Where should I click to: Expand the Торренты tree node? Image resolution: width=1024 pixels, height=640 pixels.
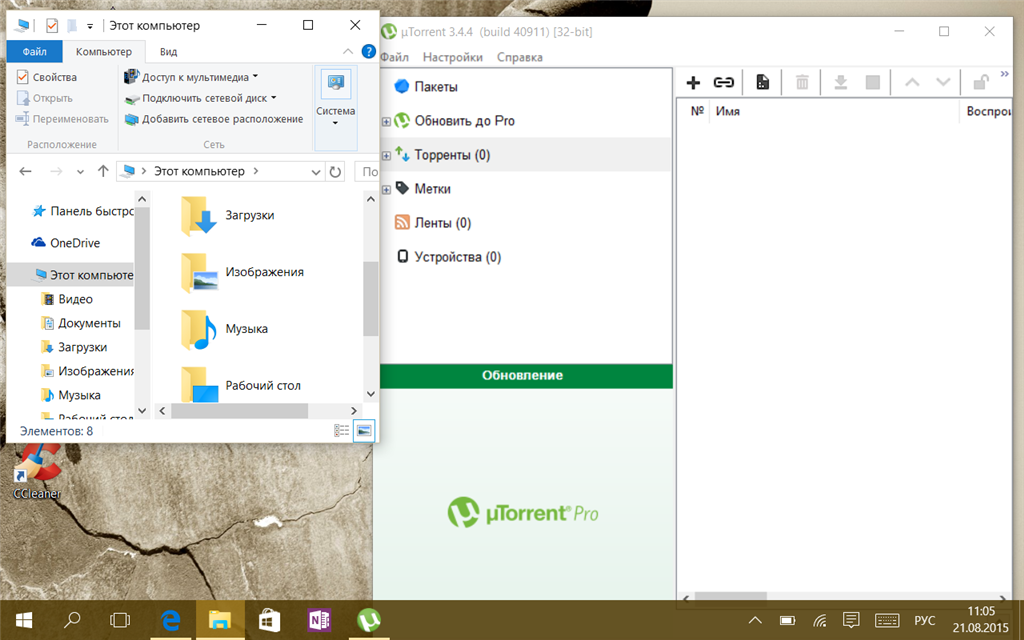[x=386, y=155]
